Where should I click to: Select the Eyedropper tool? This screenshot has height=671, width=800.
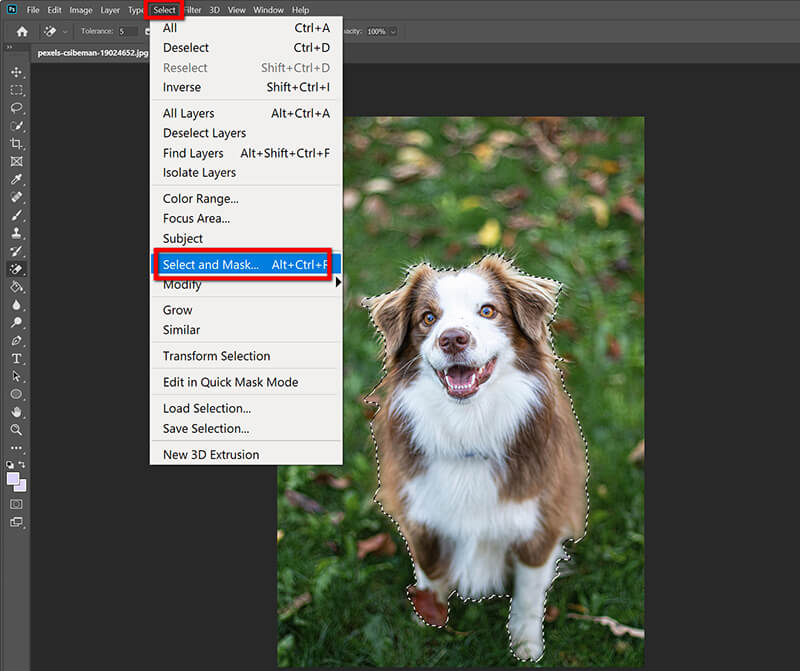16,179
